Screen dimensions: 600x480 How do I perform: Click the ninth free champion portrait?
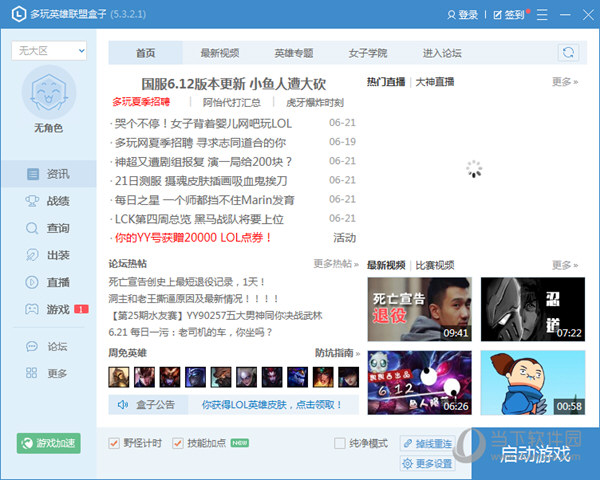point(323,377)
